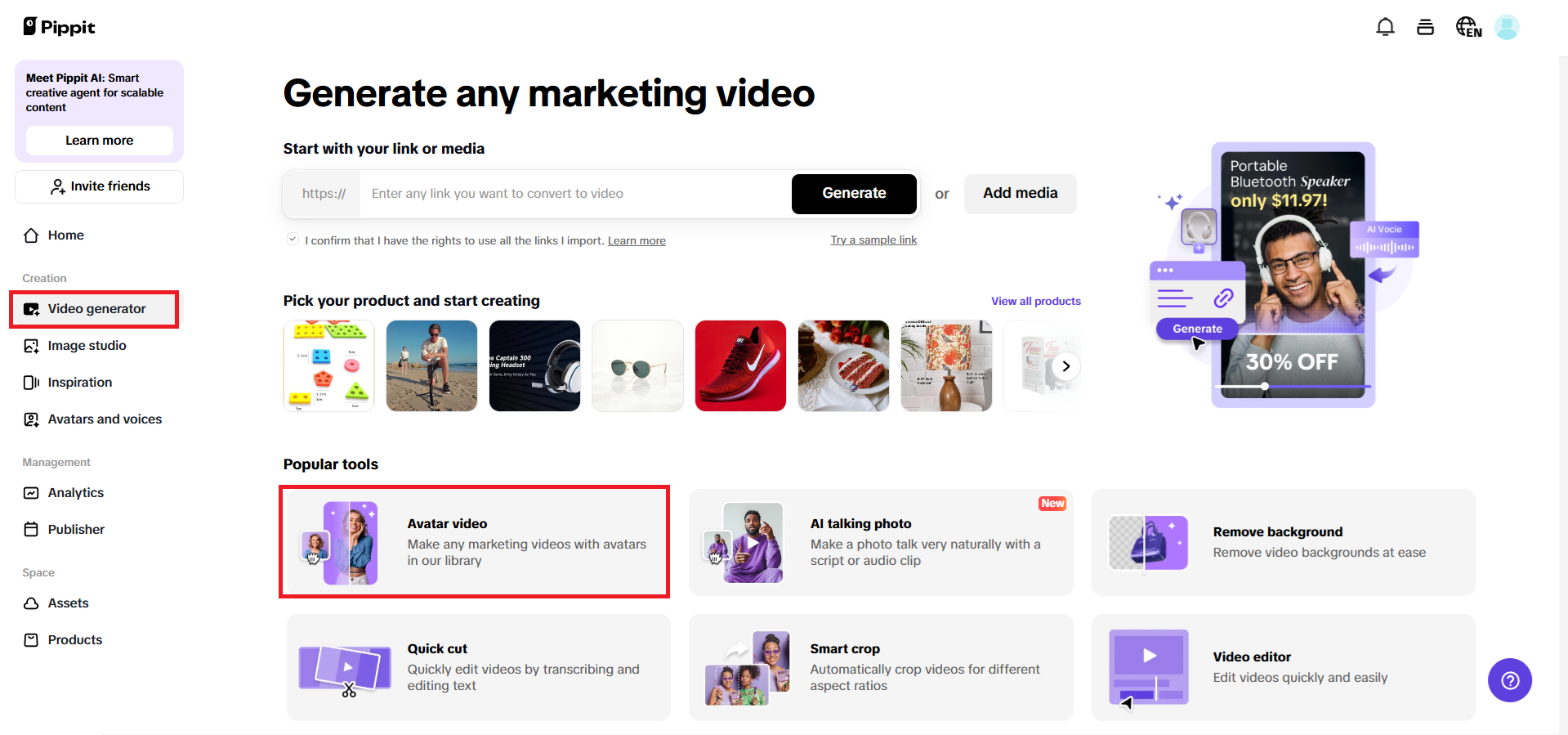Select the beach man product thumbnail
The image size is (1568, 735).
coord(431,365)
